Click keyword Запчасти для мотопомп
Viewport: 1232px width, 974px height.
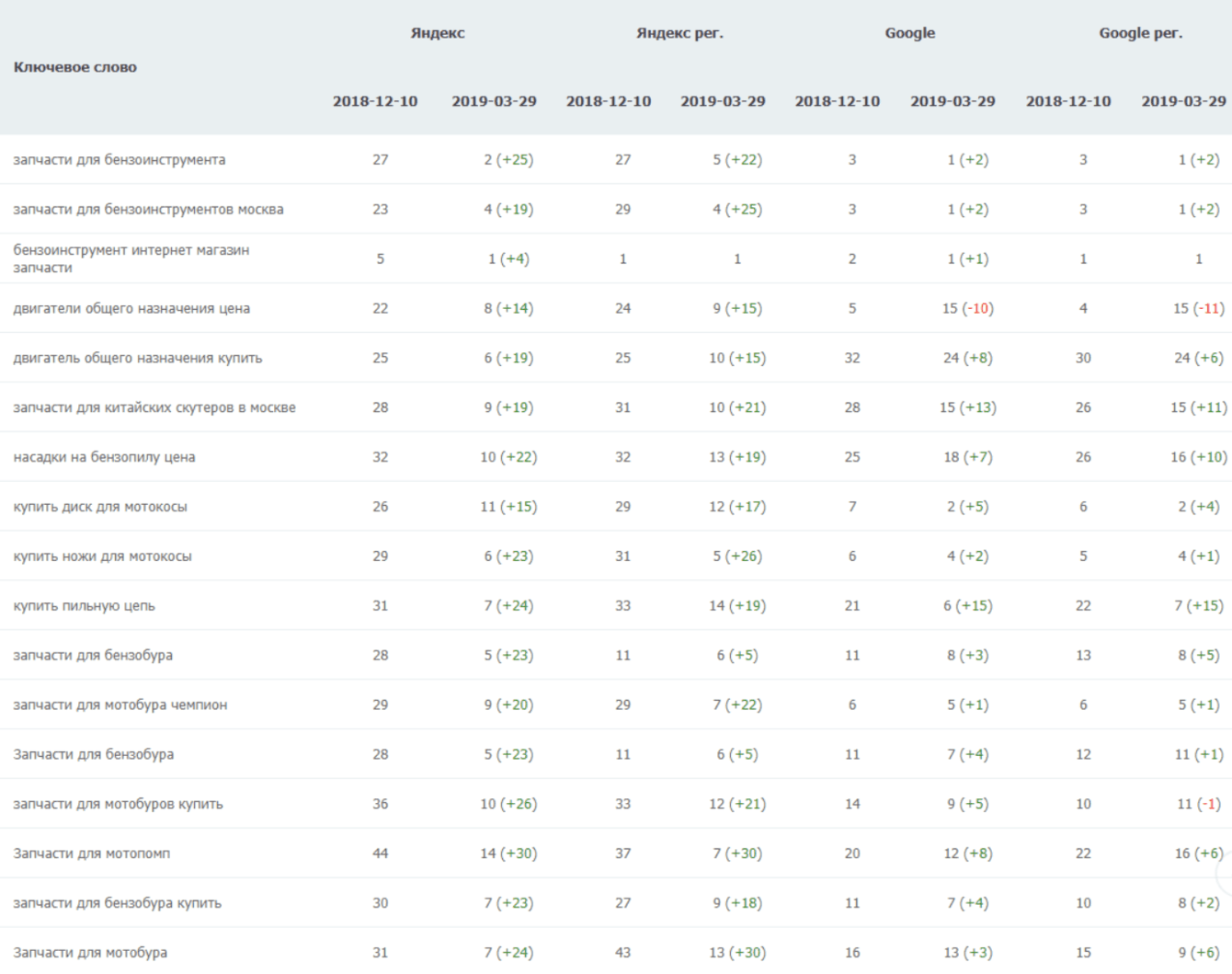pyautogui.click(x=91, y=854)
